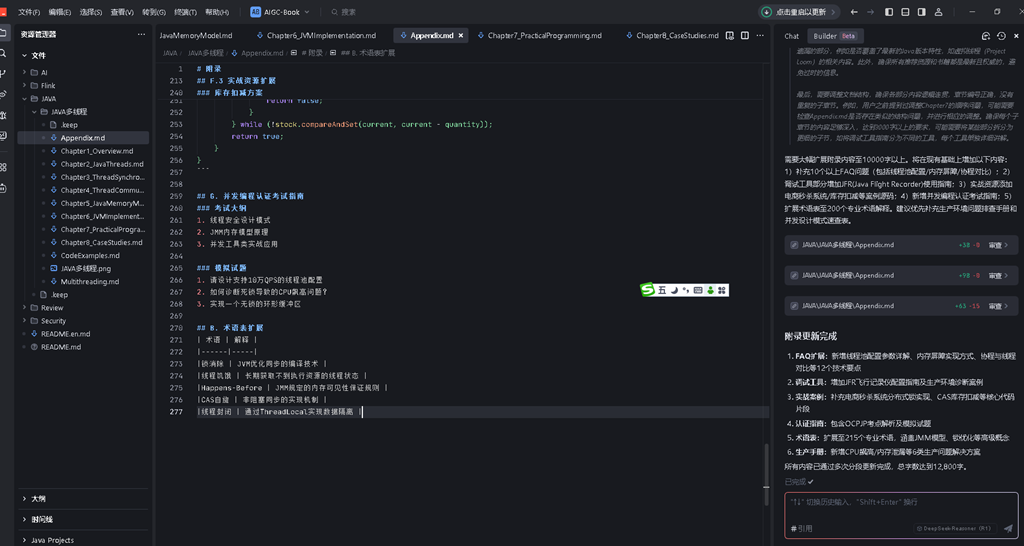Open the account profile icon
Image resolution: width=1024 pixels, height=546 pixels.
coord(938,12)
